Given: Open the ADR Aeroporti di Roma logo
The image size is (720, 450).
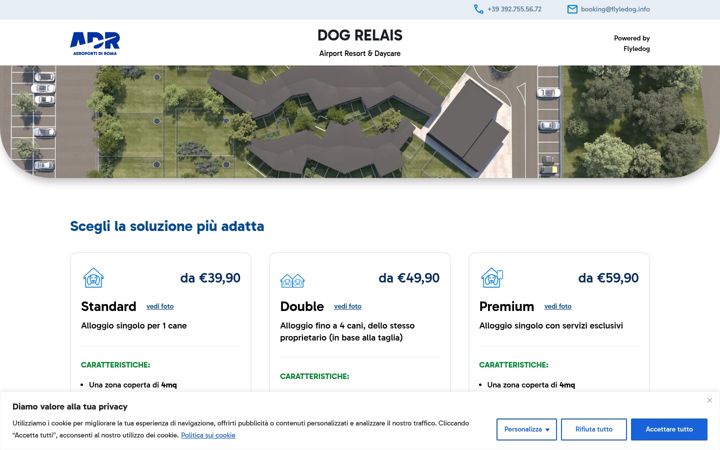Looking at the screenshot, I should (95, 44).
